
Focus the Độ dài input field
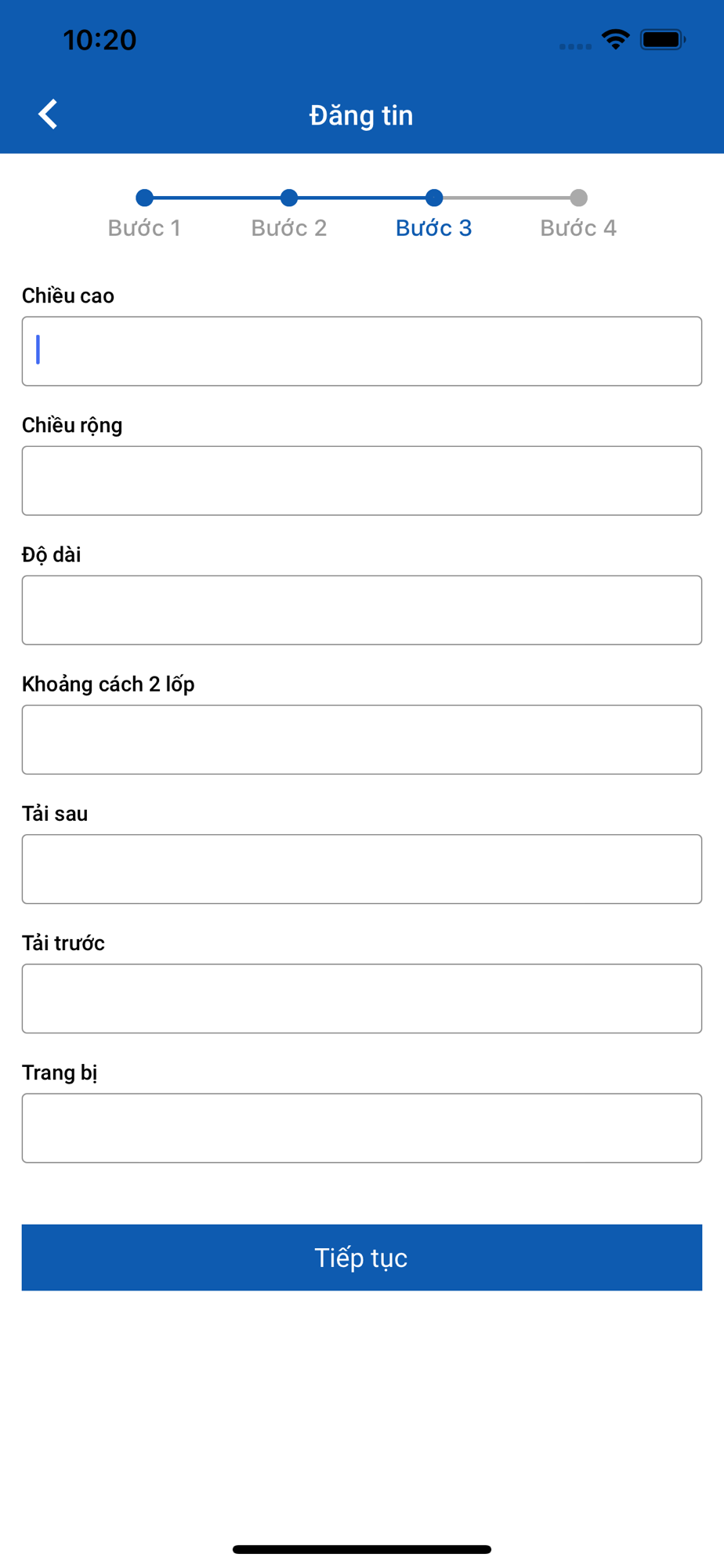click(x=362, y=610)
